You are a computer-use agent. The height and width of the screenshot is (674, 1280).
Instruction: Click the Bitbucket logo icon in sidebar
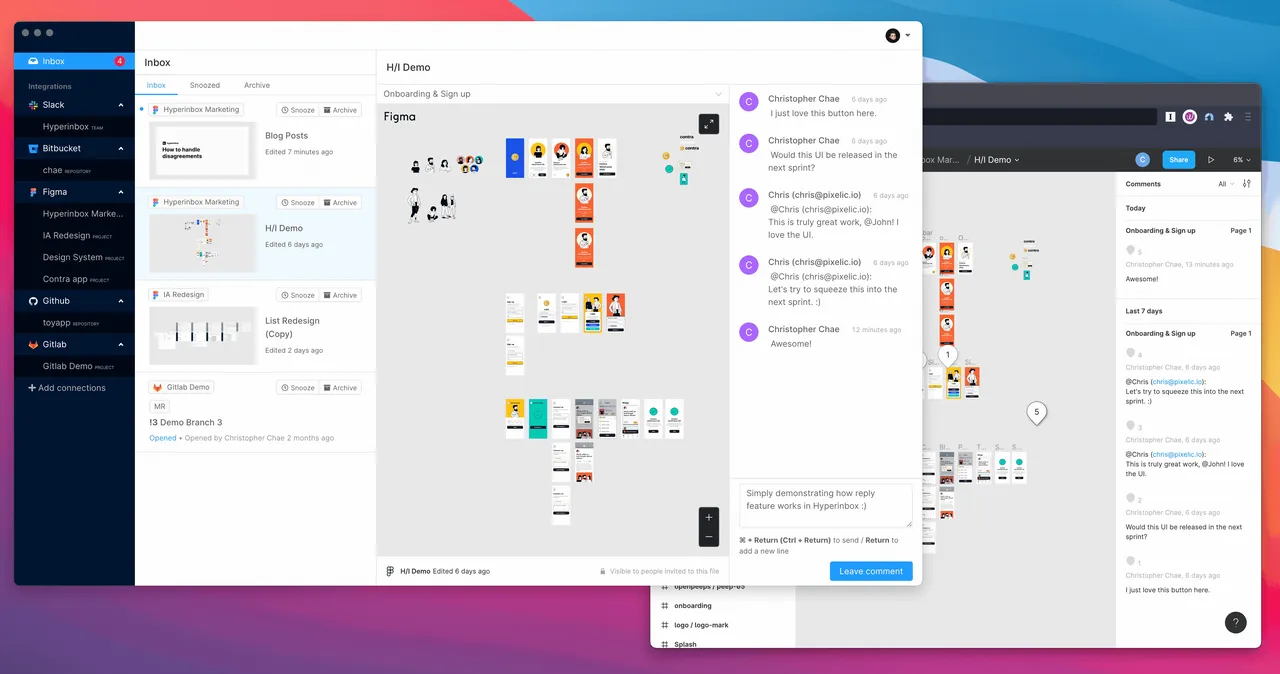[x=34, y=148]
